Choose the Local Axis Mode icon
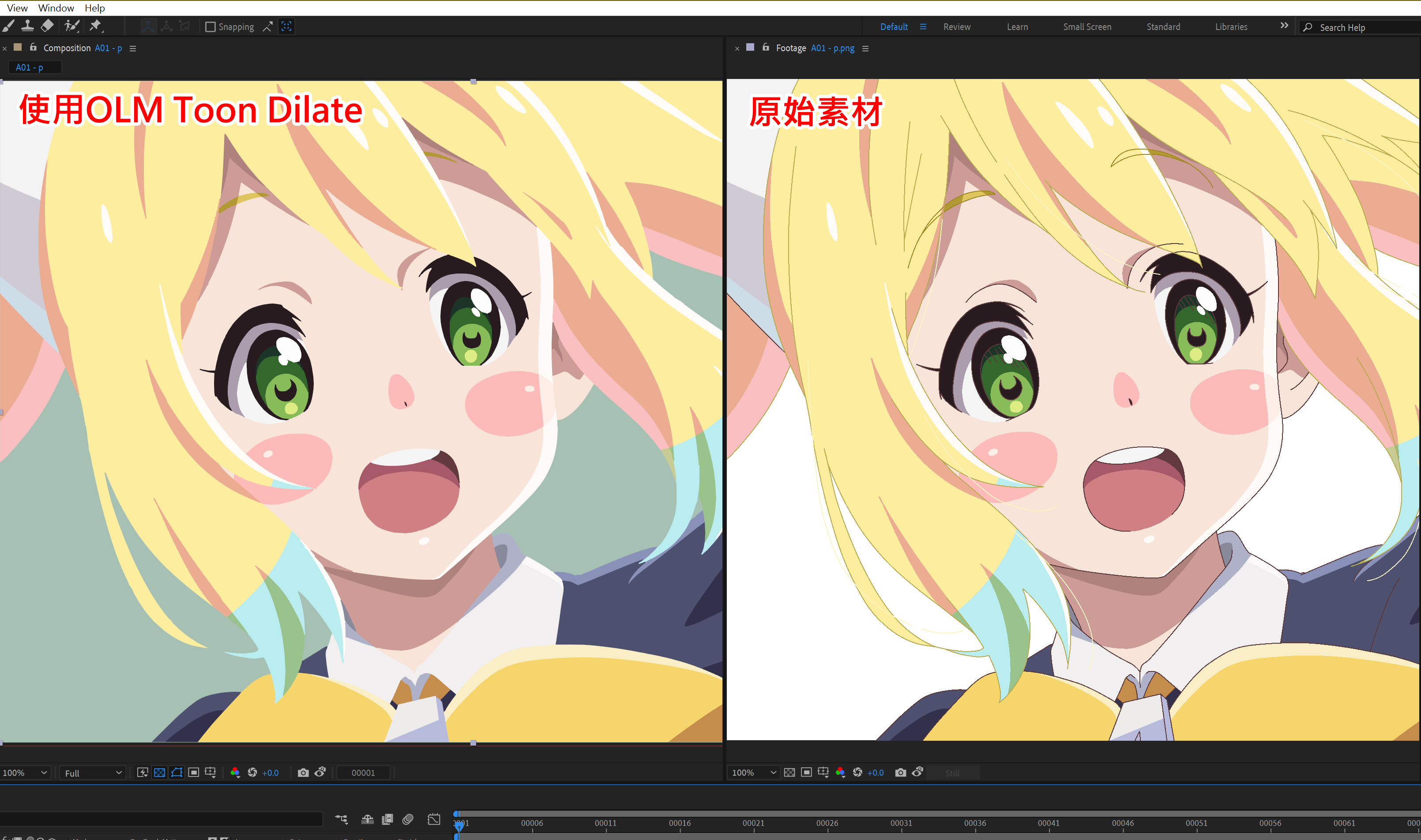Image resolution: width=1421 pixels, height=840 pixels. tap(148, 26)
